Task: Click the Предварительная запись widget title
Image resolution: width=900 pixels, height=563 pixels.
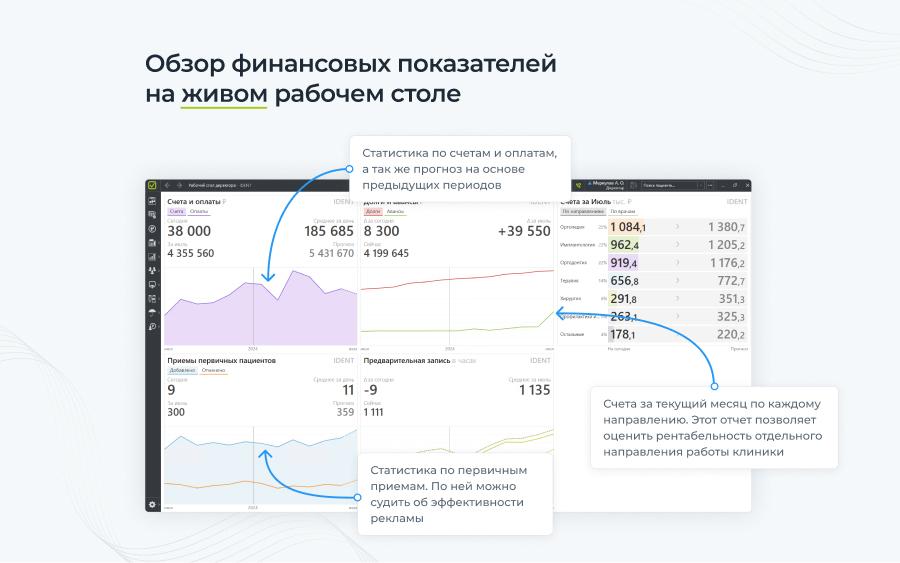Action: [407, 360]
